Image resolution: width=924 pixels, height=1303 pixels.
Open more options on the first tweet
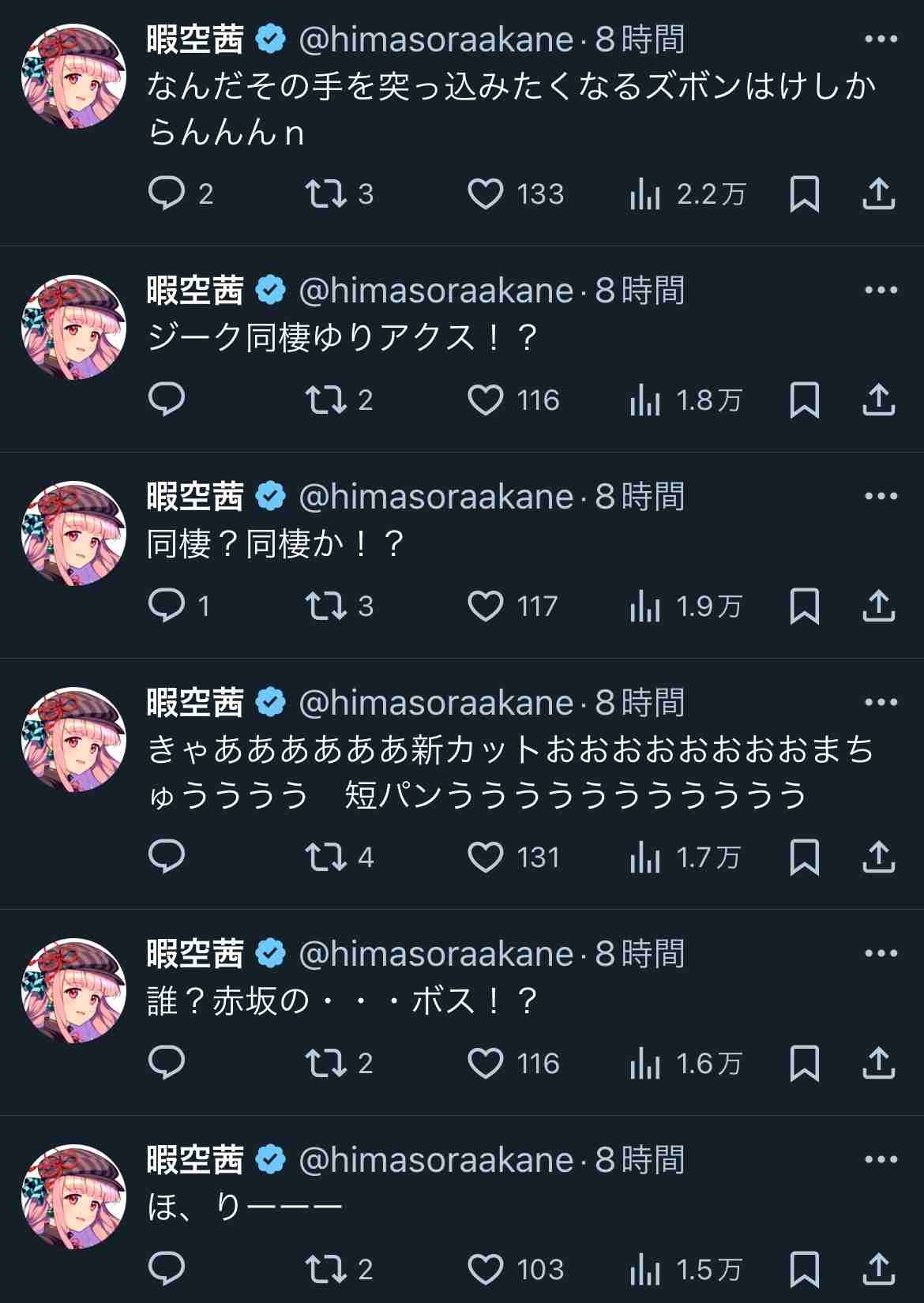pyautogui.click(x=881, y=39)
